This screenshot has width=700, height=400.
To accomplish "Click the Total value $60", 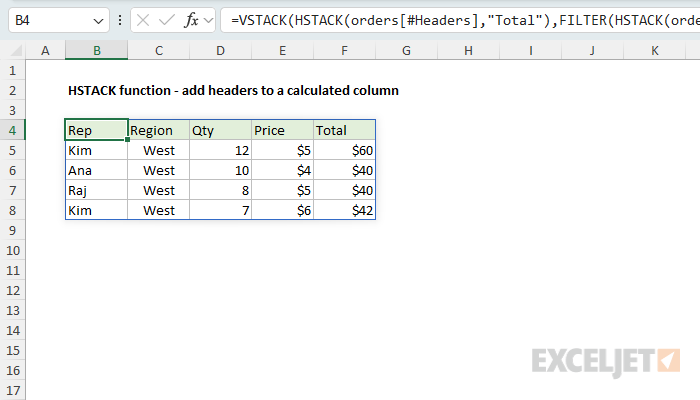I will [x=344, y=150].
